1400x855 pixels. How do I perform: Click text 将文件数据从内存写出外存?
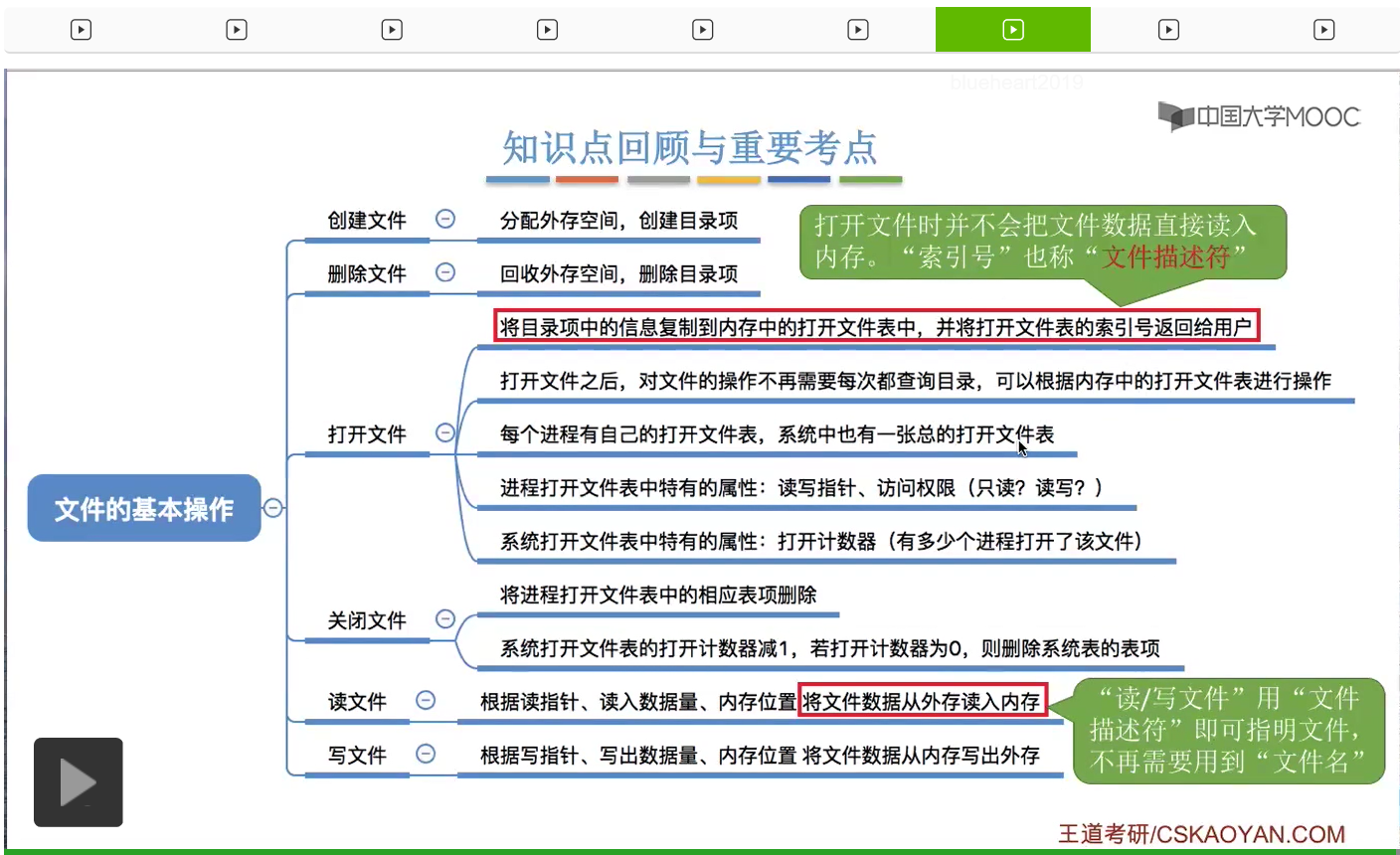click(x=922, y=756)
